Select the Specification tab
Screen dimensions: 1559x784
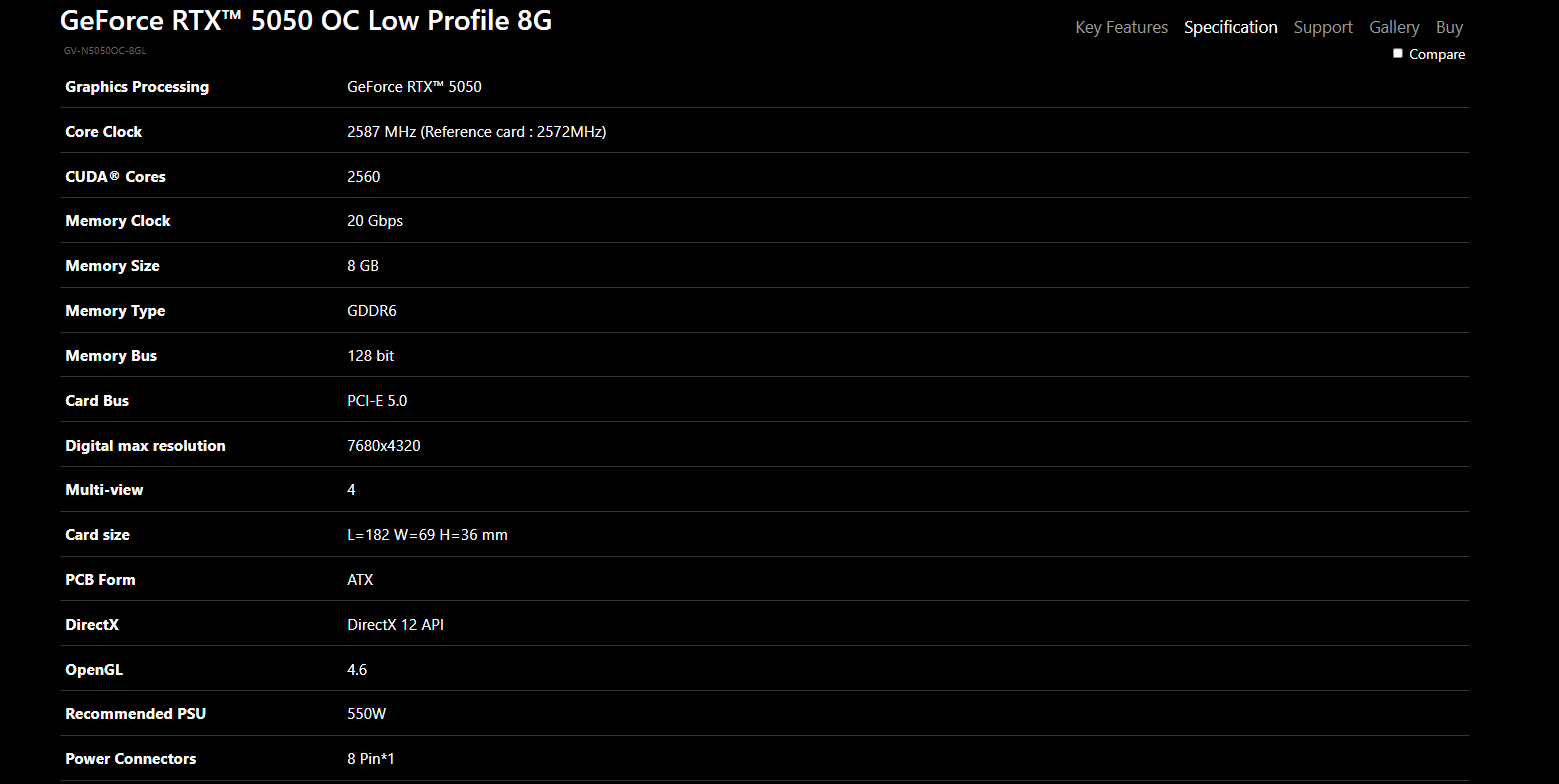(x=1230, y=27)
